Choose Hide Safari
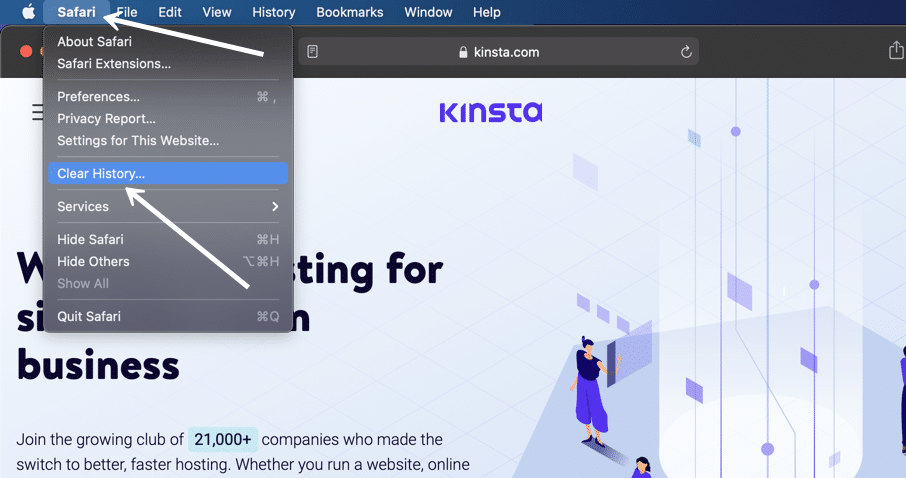The height and width of the screenshot is (478, 906). pos(89,240)
